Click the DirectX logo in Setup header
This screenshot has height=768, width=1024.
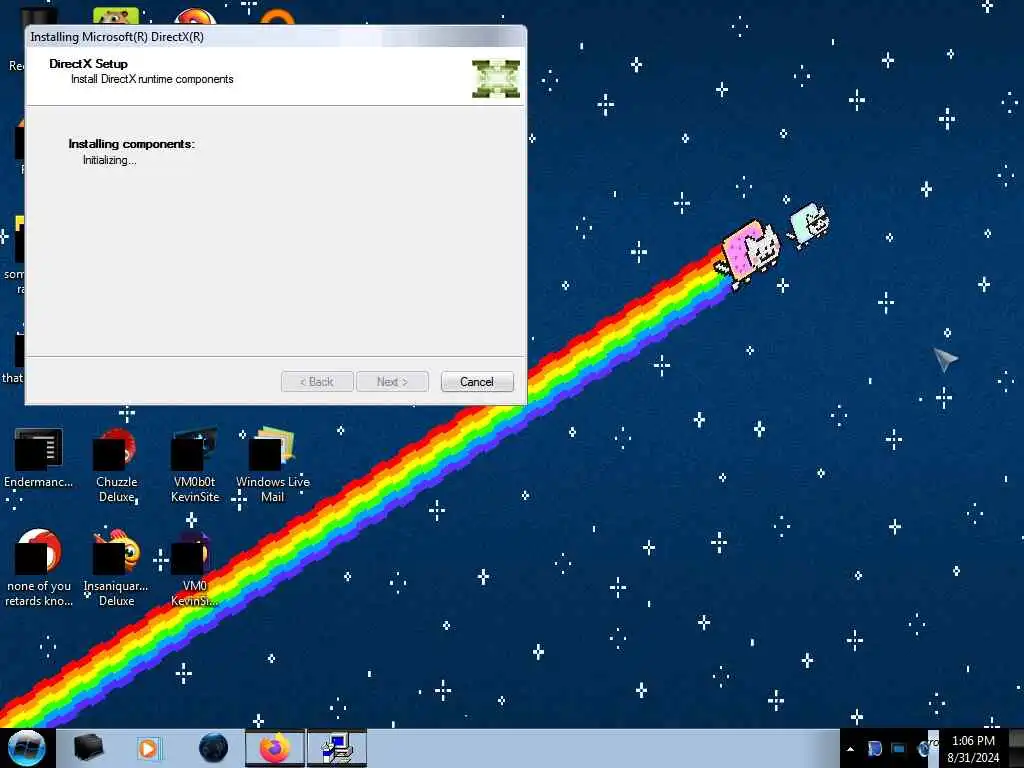point(496,79)
